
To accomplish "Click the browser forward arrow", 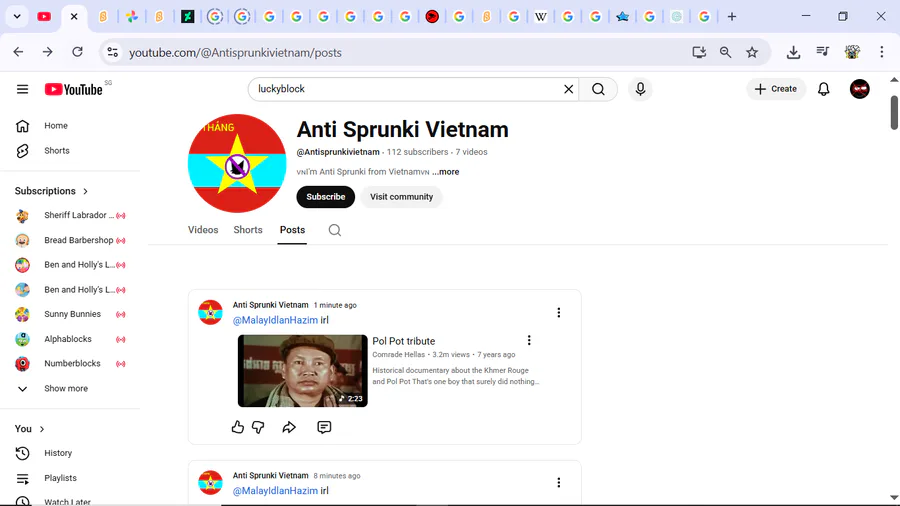I will point(48,53).
